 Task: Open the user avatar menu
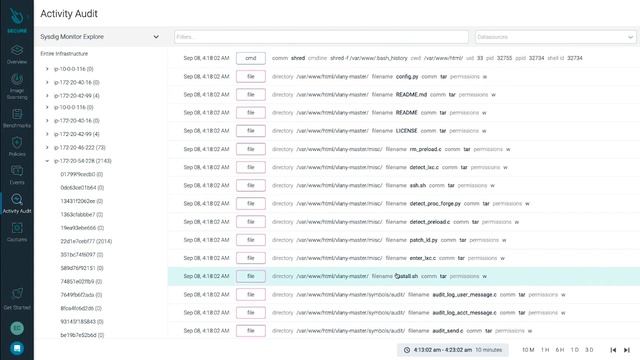click(x=17, y=328)
